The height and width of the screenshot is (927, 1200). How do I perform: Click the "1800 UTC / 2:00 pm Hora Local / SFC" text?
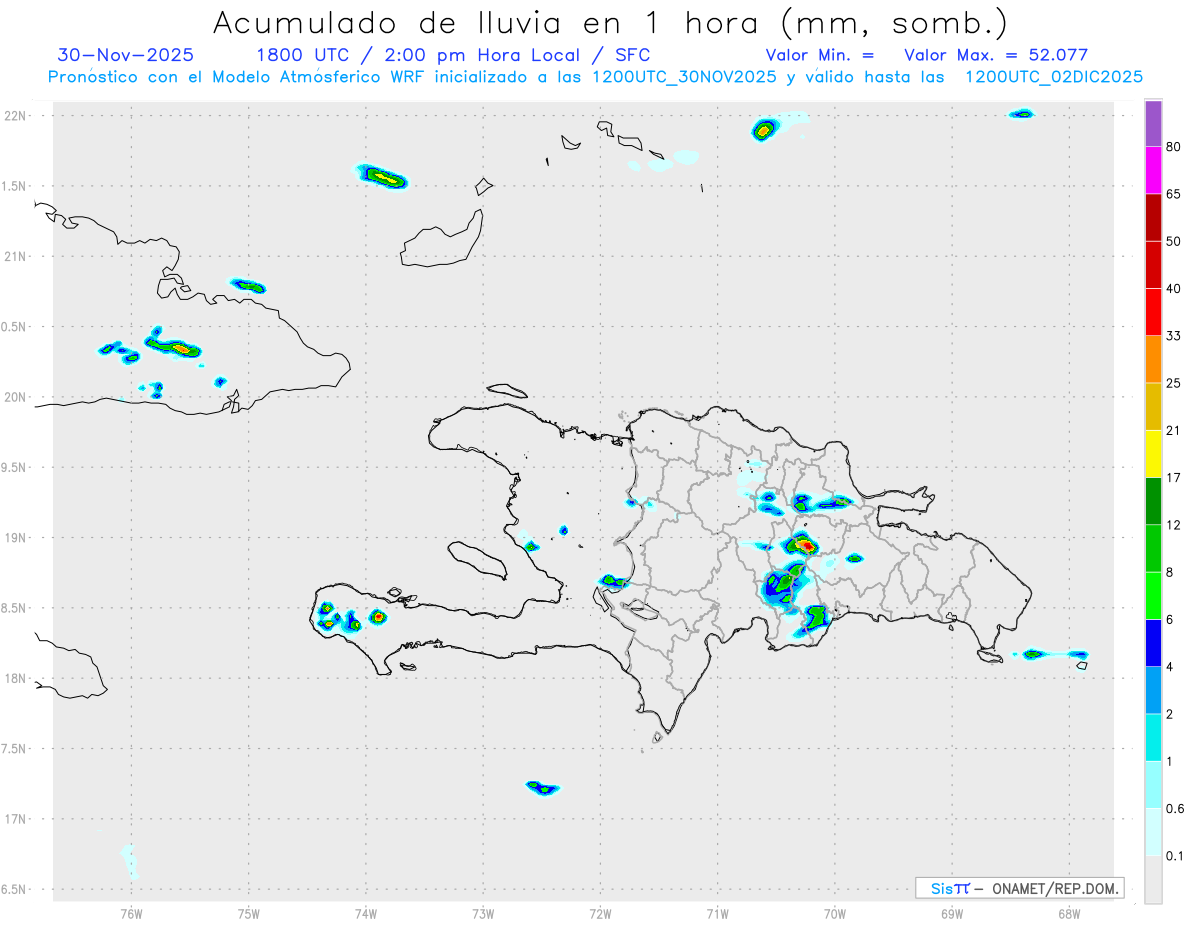click(453, 55)
